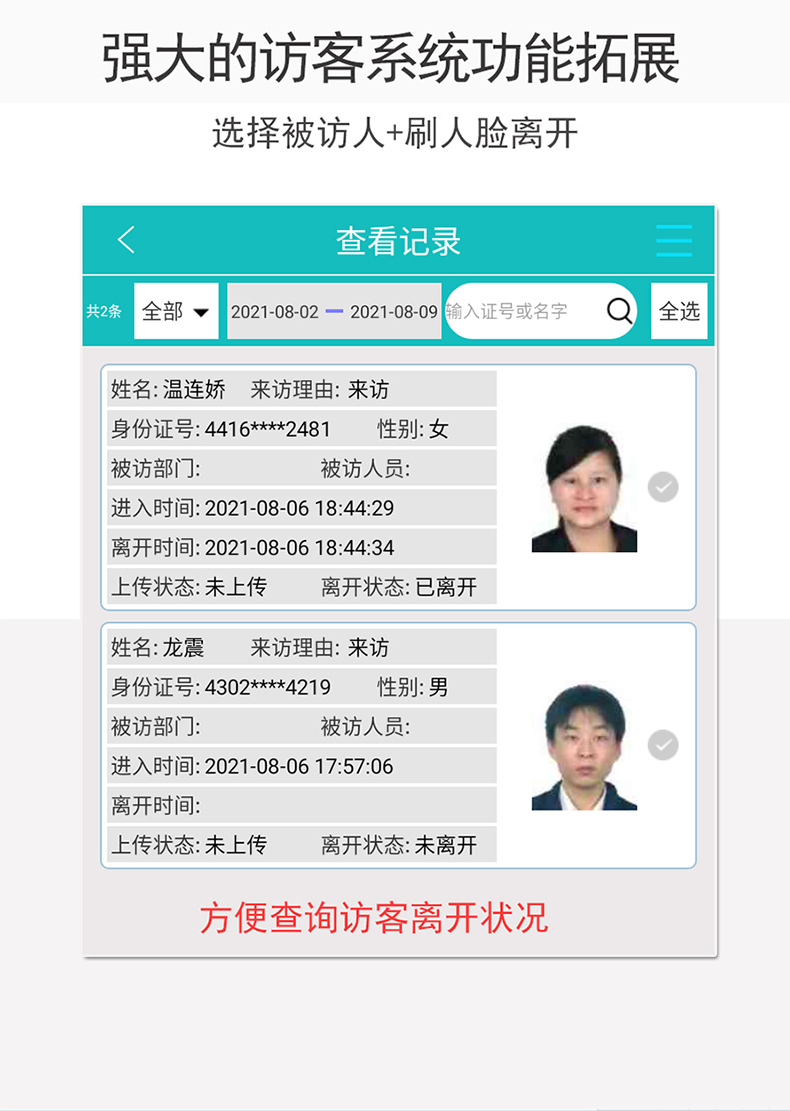This screenshot has width=790, height=1111.
Task: Select entry time 2021-08-06 18:44:29
Action: click(x=299, y=508)
